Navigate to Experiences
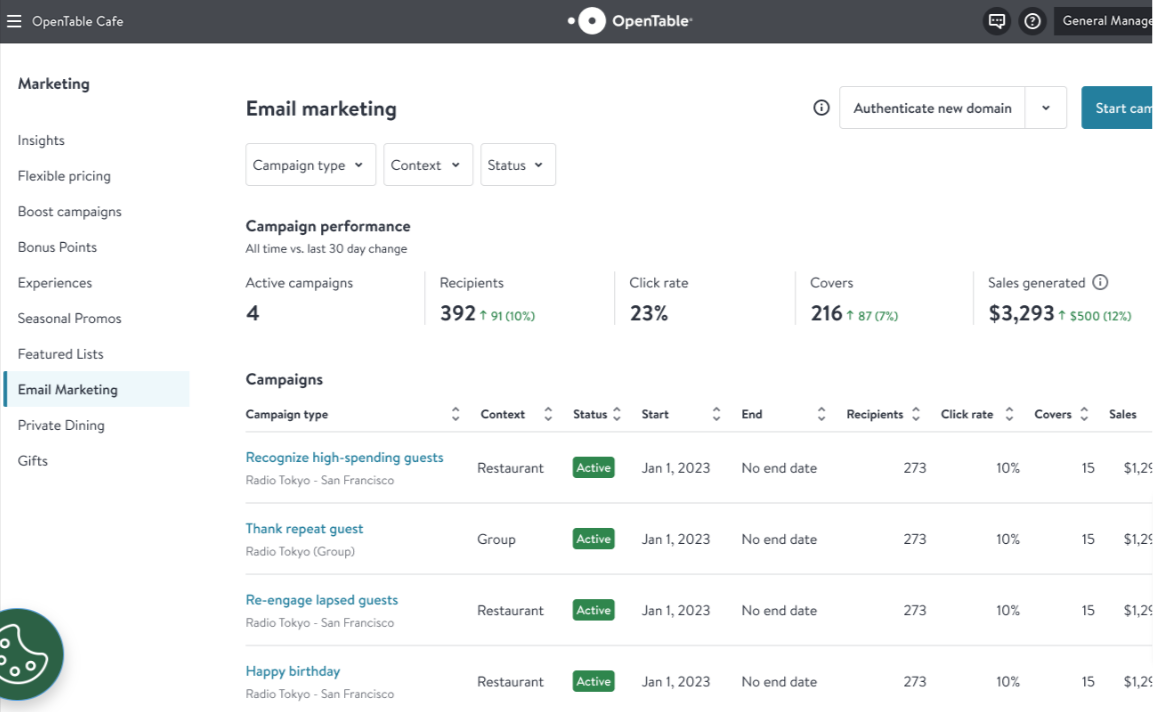Image resolution: width=1153 pixels, height=712 pixels. tap(55, 283)
